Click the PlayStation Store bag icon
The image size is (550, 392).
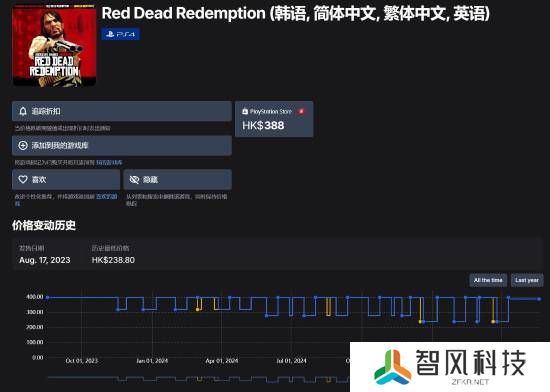(245, 111)
